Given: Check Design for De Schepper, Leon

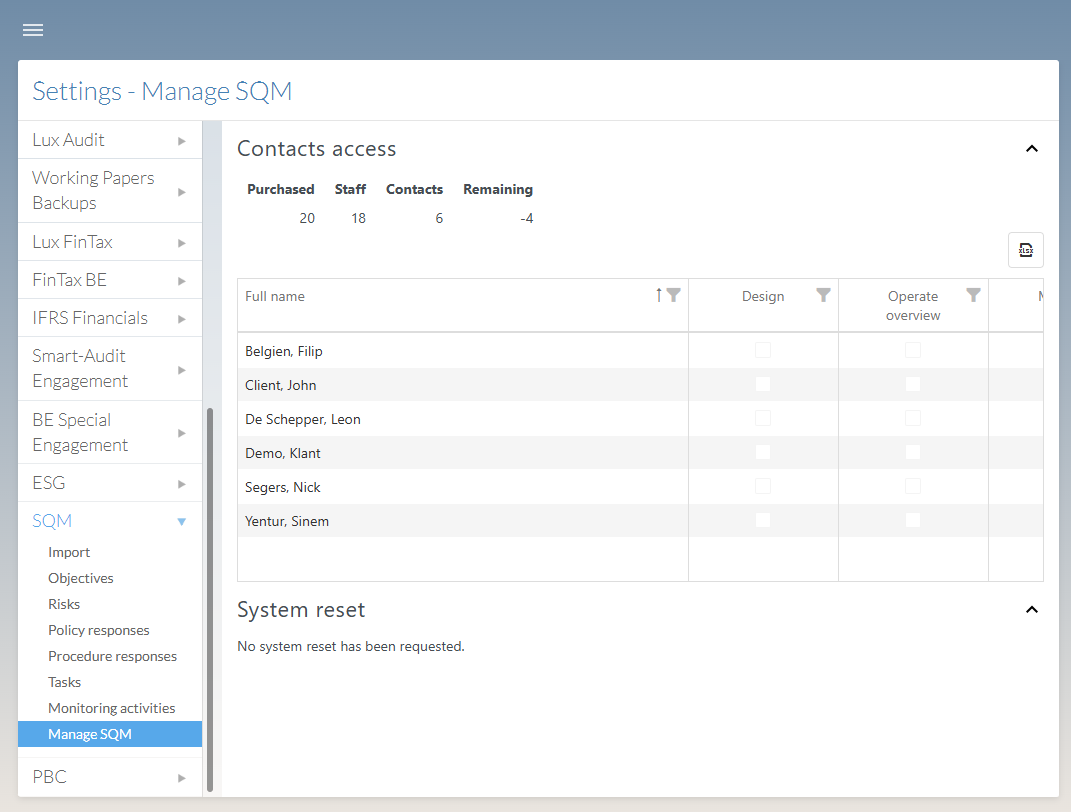Looking at the screenshot, I should point(763,418).
